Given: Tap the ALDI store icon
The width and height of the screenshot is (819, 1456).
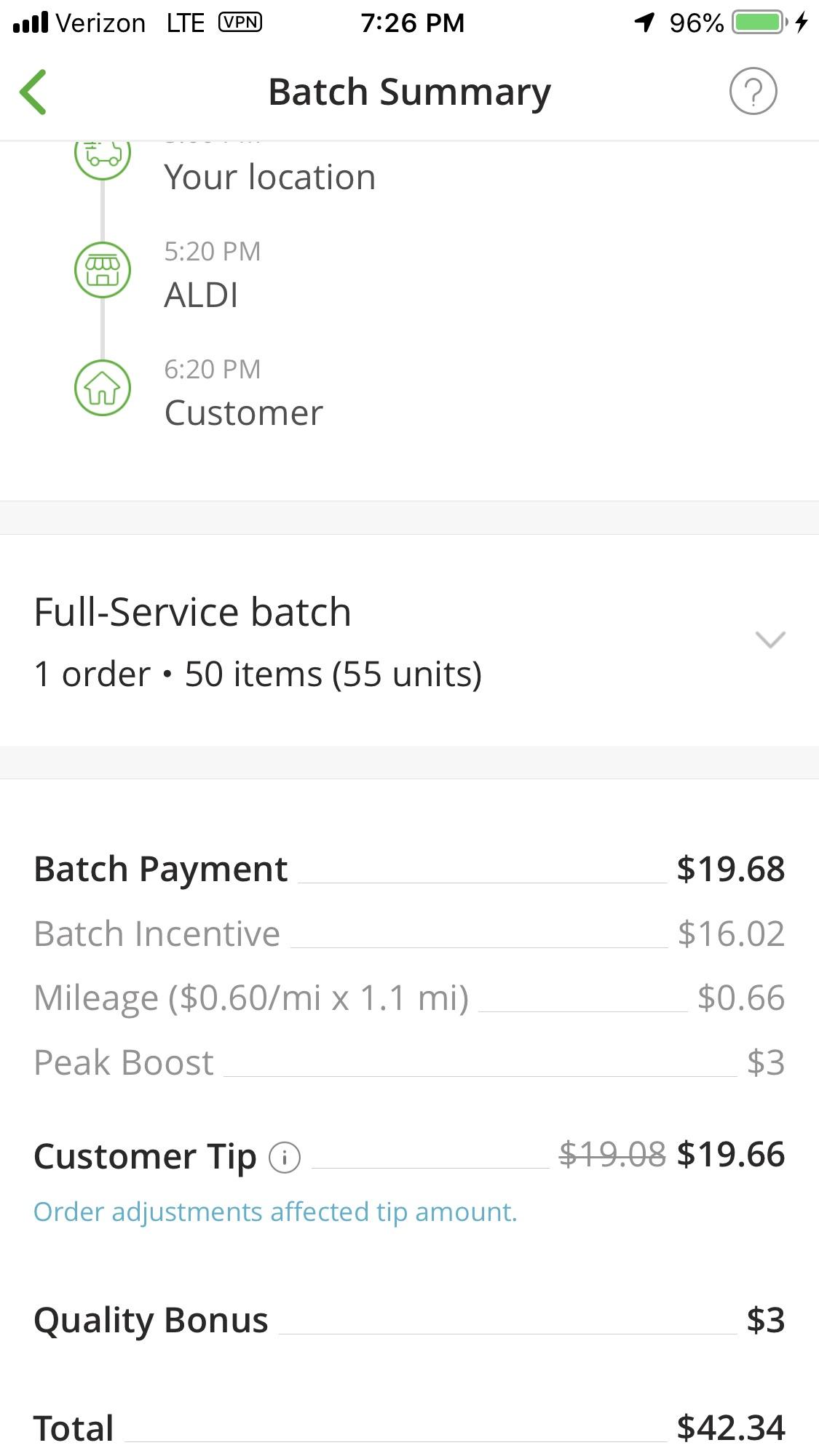Looking at the screenshot, I should pyautogui.click(x=103, y=270).
